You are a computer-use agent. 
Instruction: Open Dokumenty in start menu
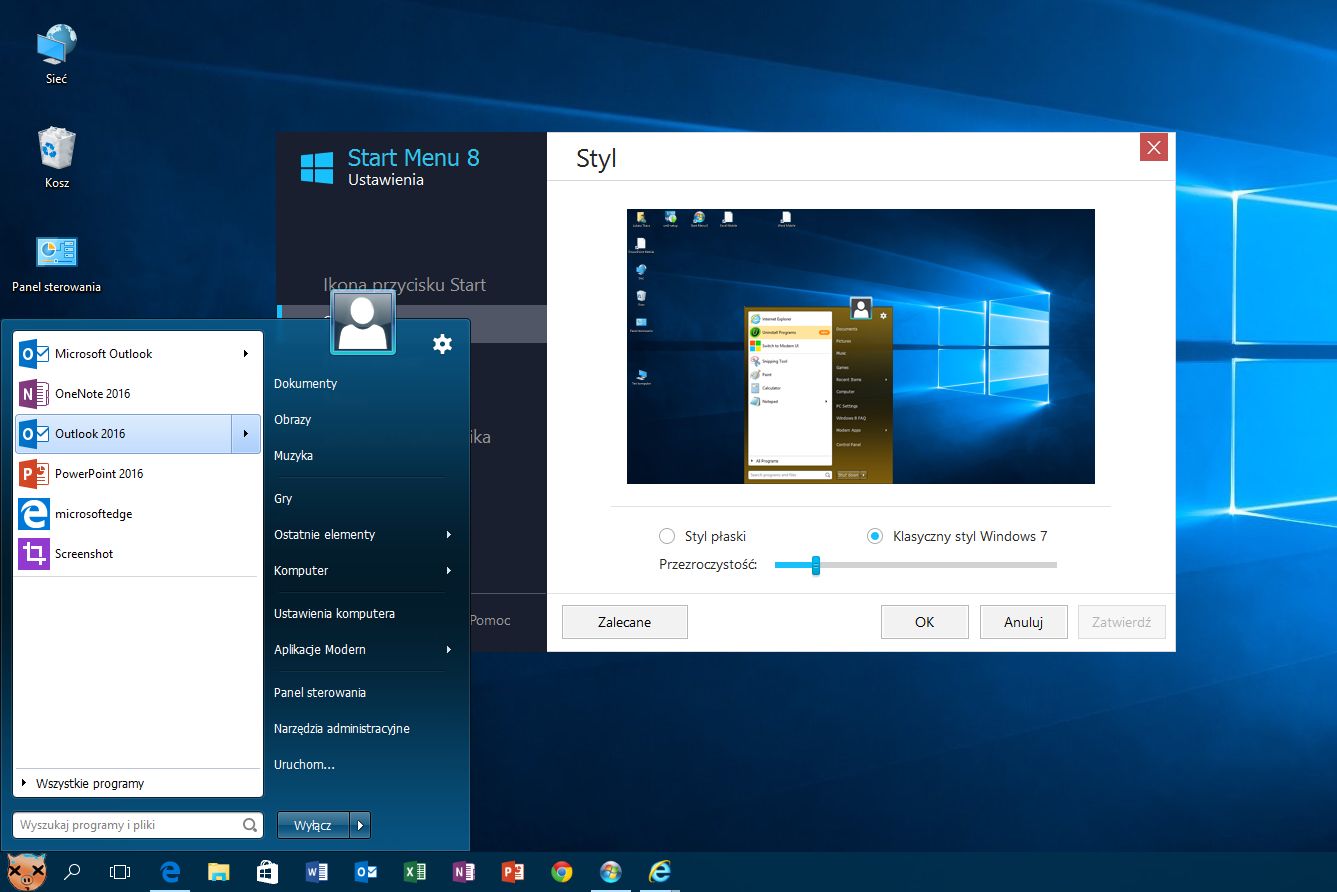point(305,384)
